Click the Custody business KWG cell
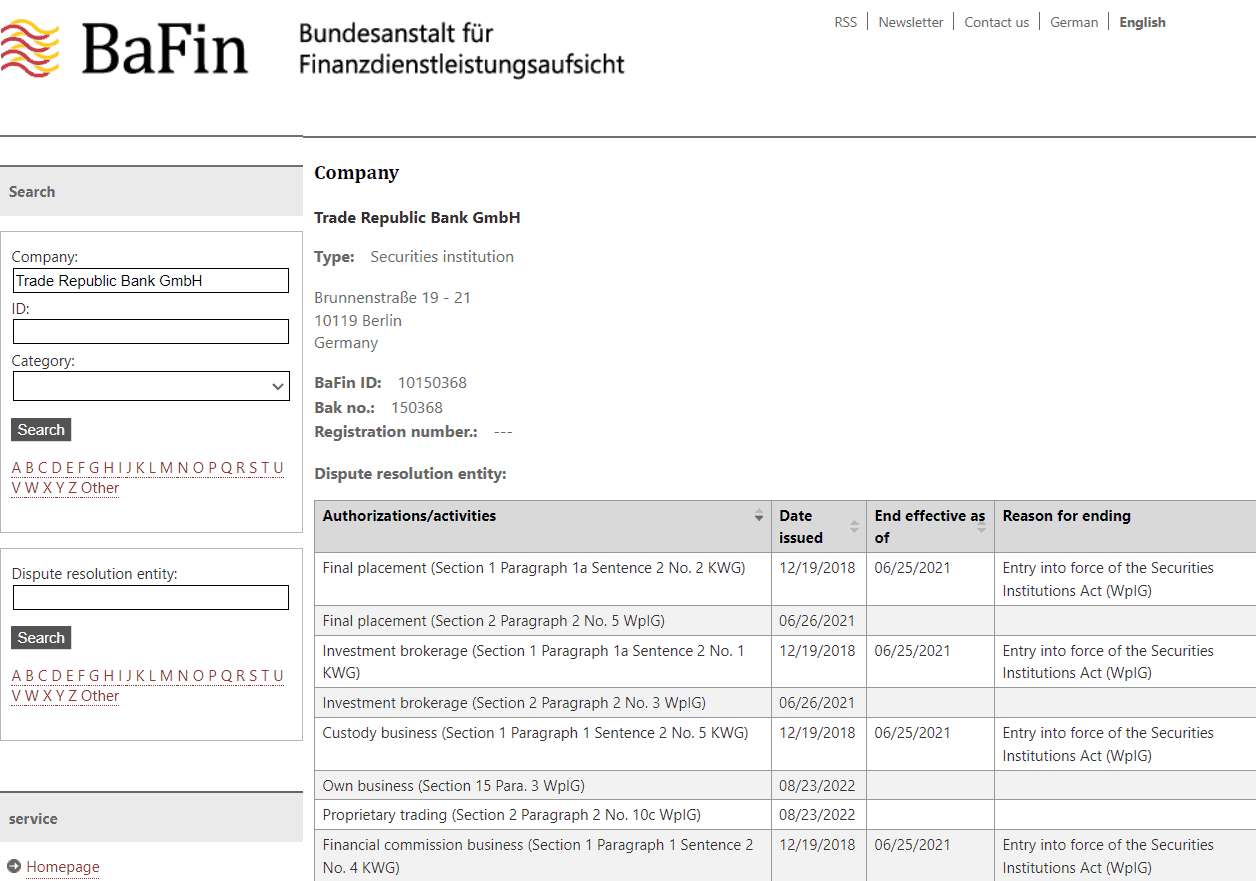The width and height of the screenshot is (1256, 881). coord(543,744)
